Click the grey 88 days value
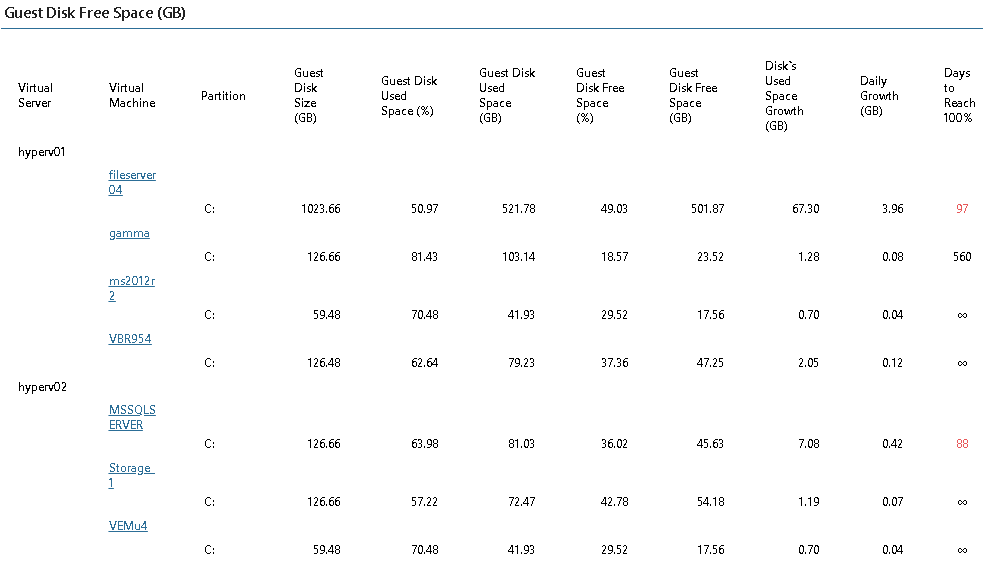 (962, 444)
